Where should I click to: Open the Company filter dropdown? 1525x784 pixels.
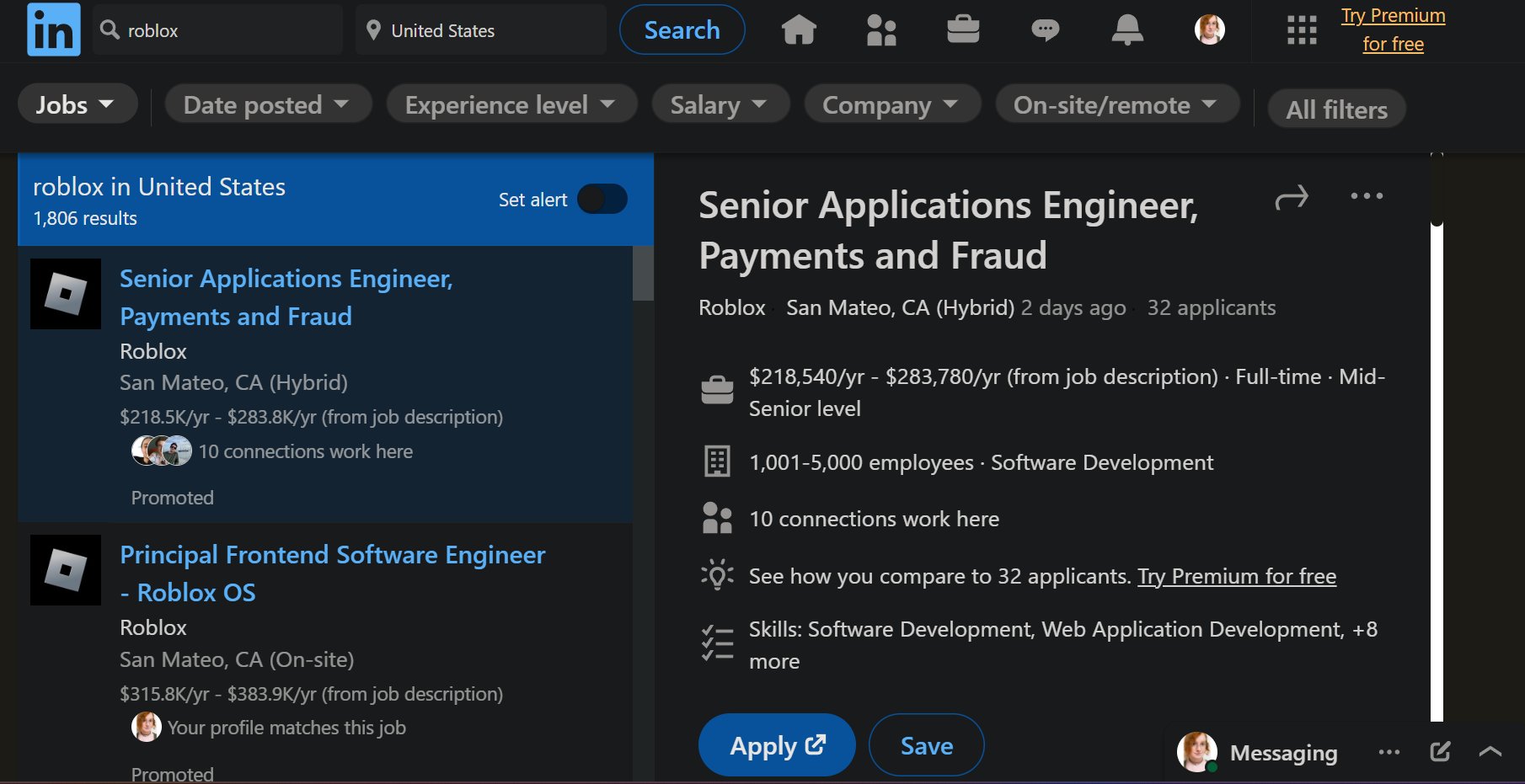point(892,104)
